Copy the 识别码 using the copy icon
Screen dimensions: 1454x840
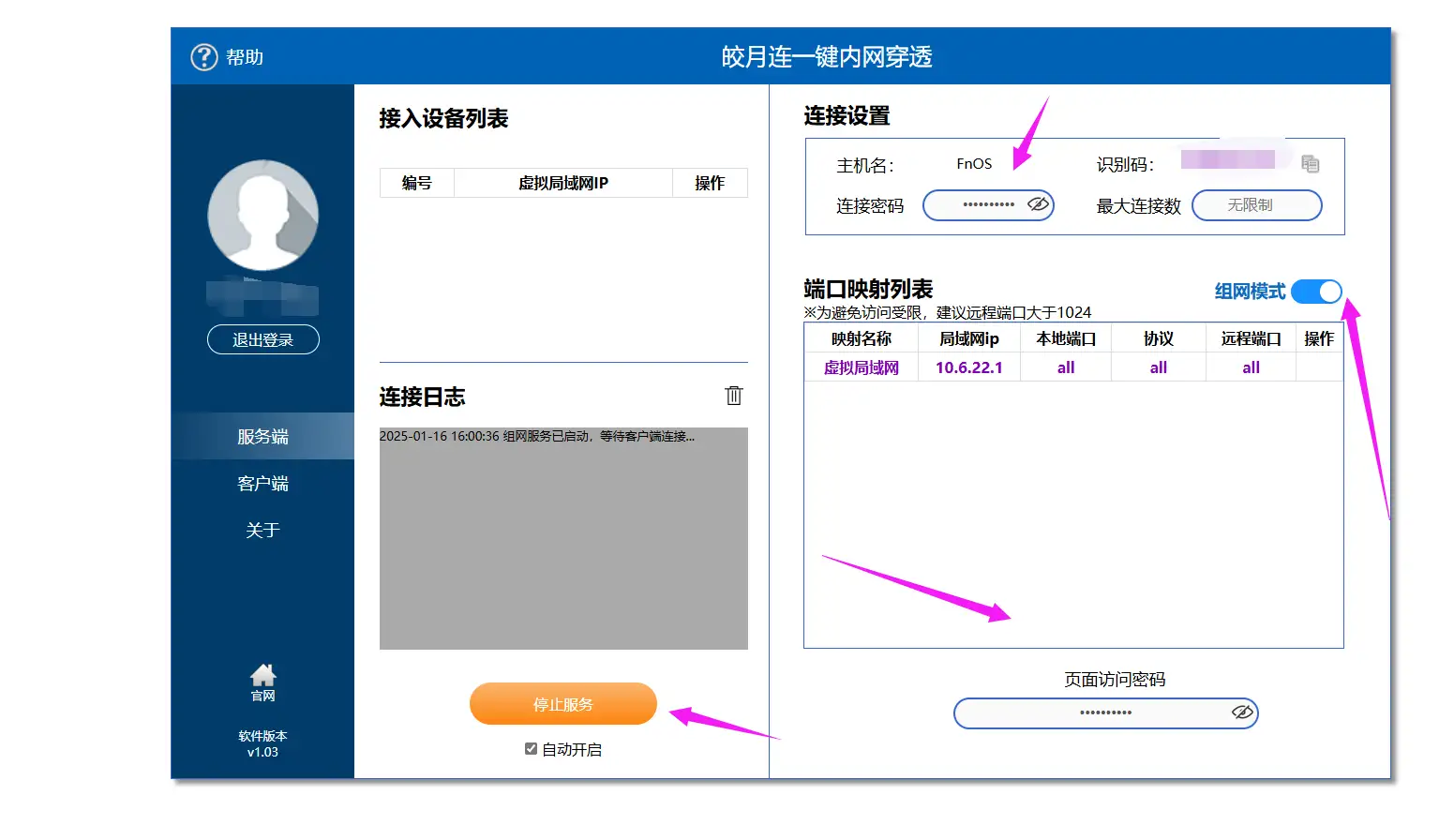(x=1311, y=162)
